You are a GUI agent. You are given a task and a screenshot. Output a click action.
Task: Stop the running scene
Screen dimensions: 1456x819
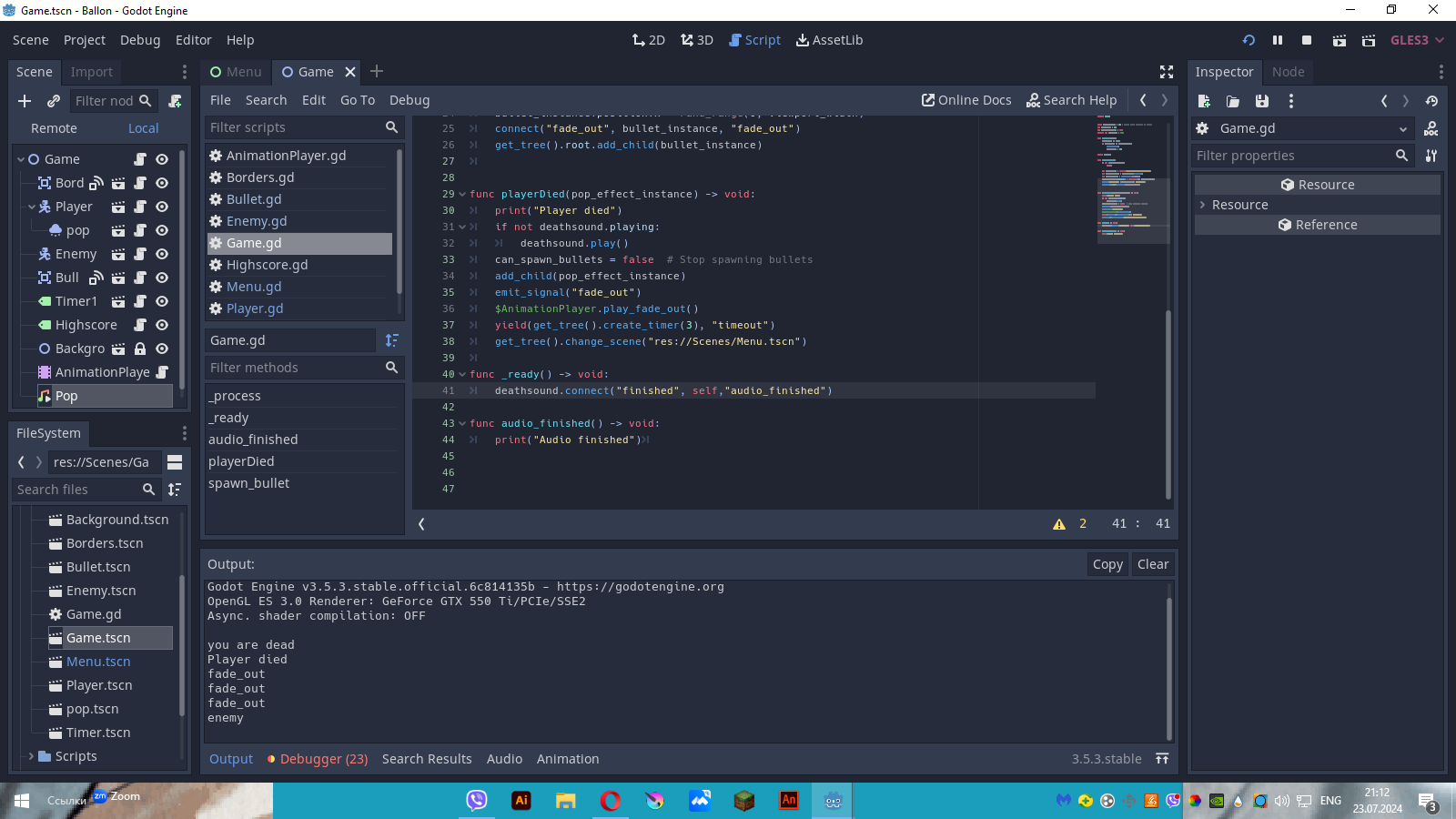pos(1307,40)
